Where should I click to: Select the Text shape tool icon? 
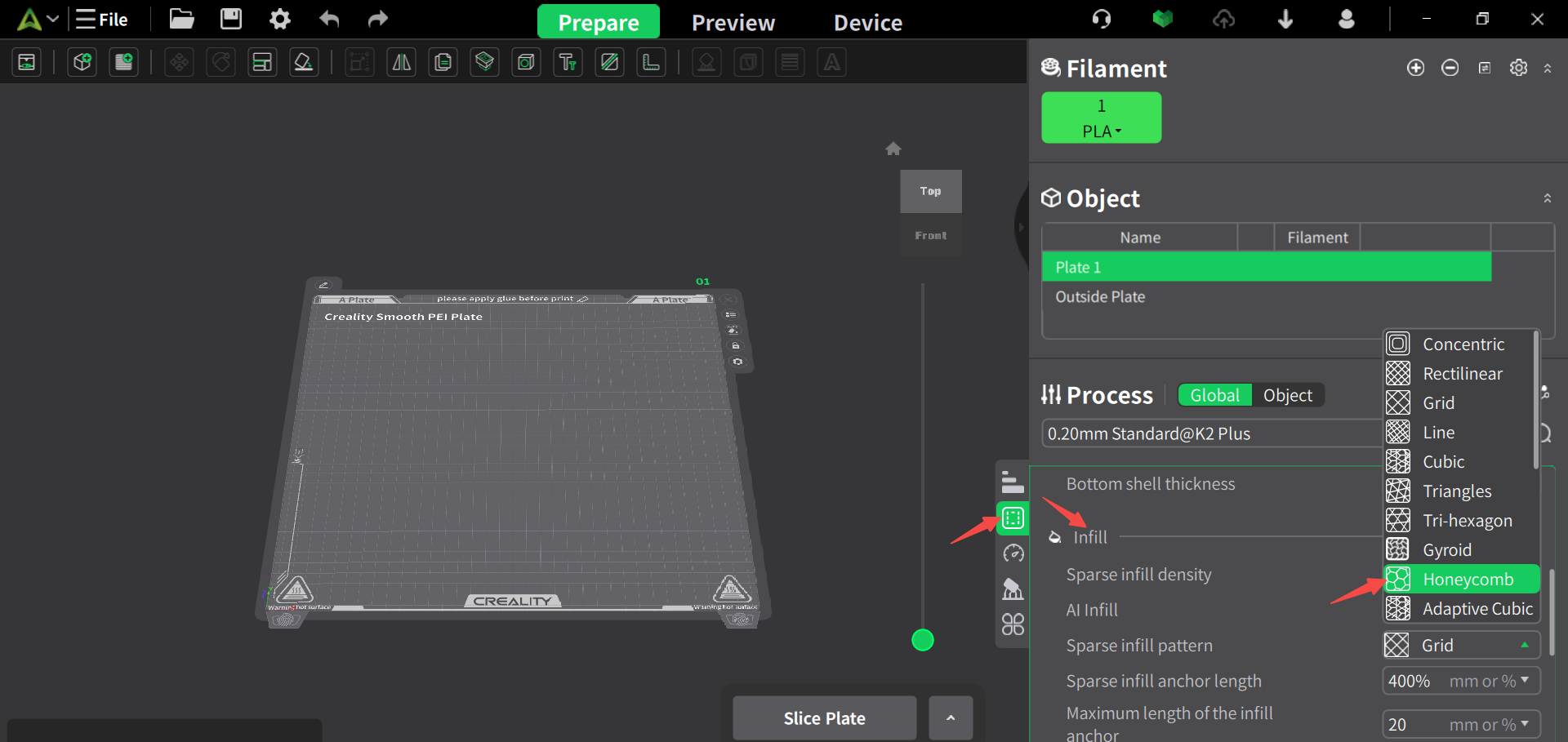tap(568, 62)
